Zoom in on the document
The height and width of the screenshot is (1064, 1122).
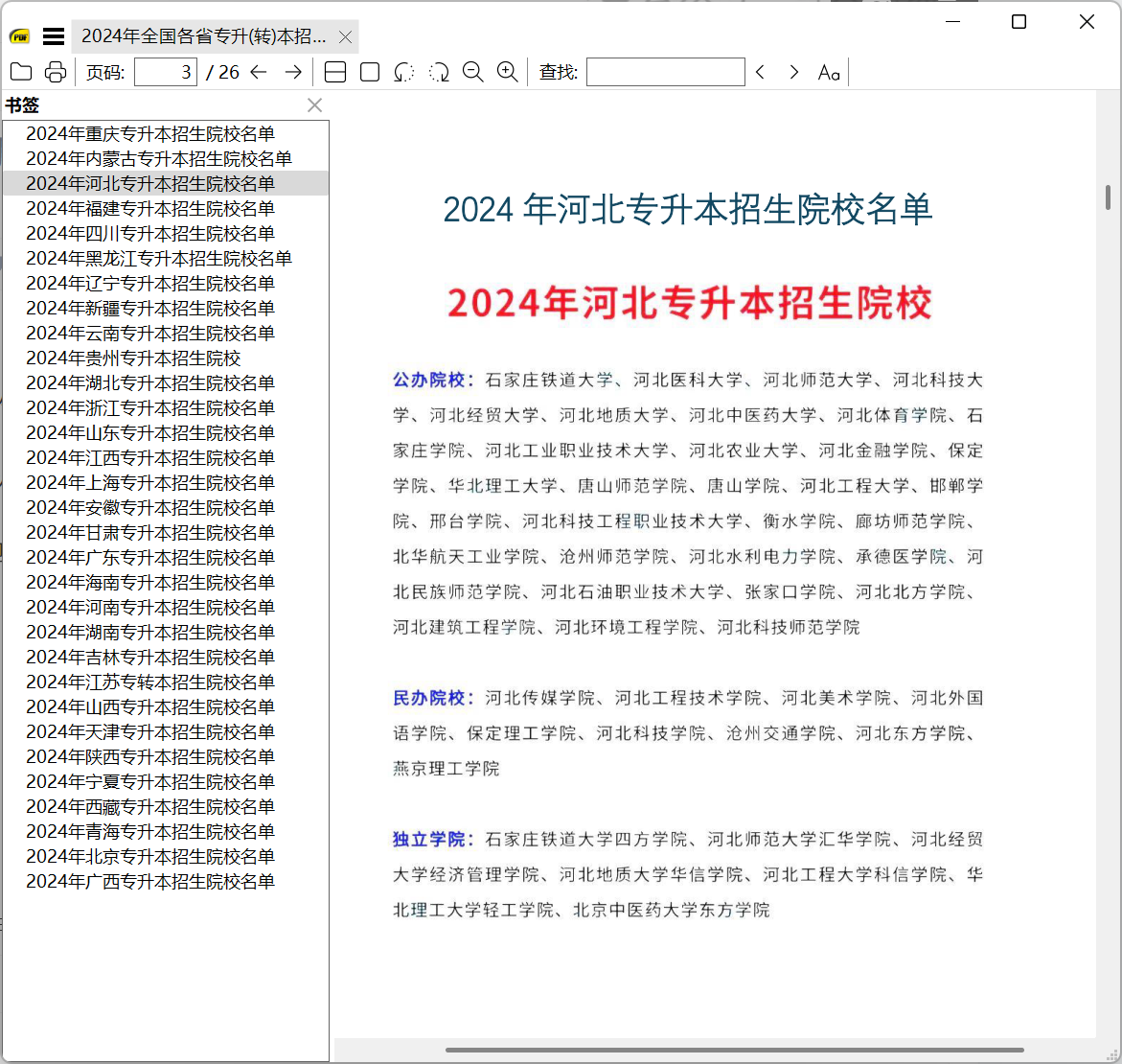507,71
